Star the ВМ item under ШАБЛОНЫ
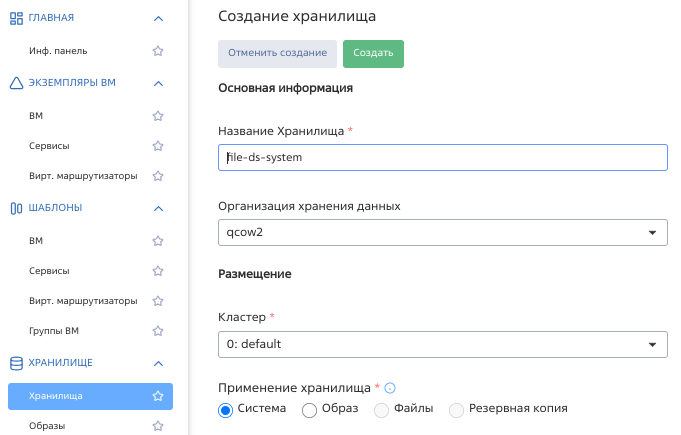This screenshot has height=435, width=681. point(158,241)
